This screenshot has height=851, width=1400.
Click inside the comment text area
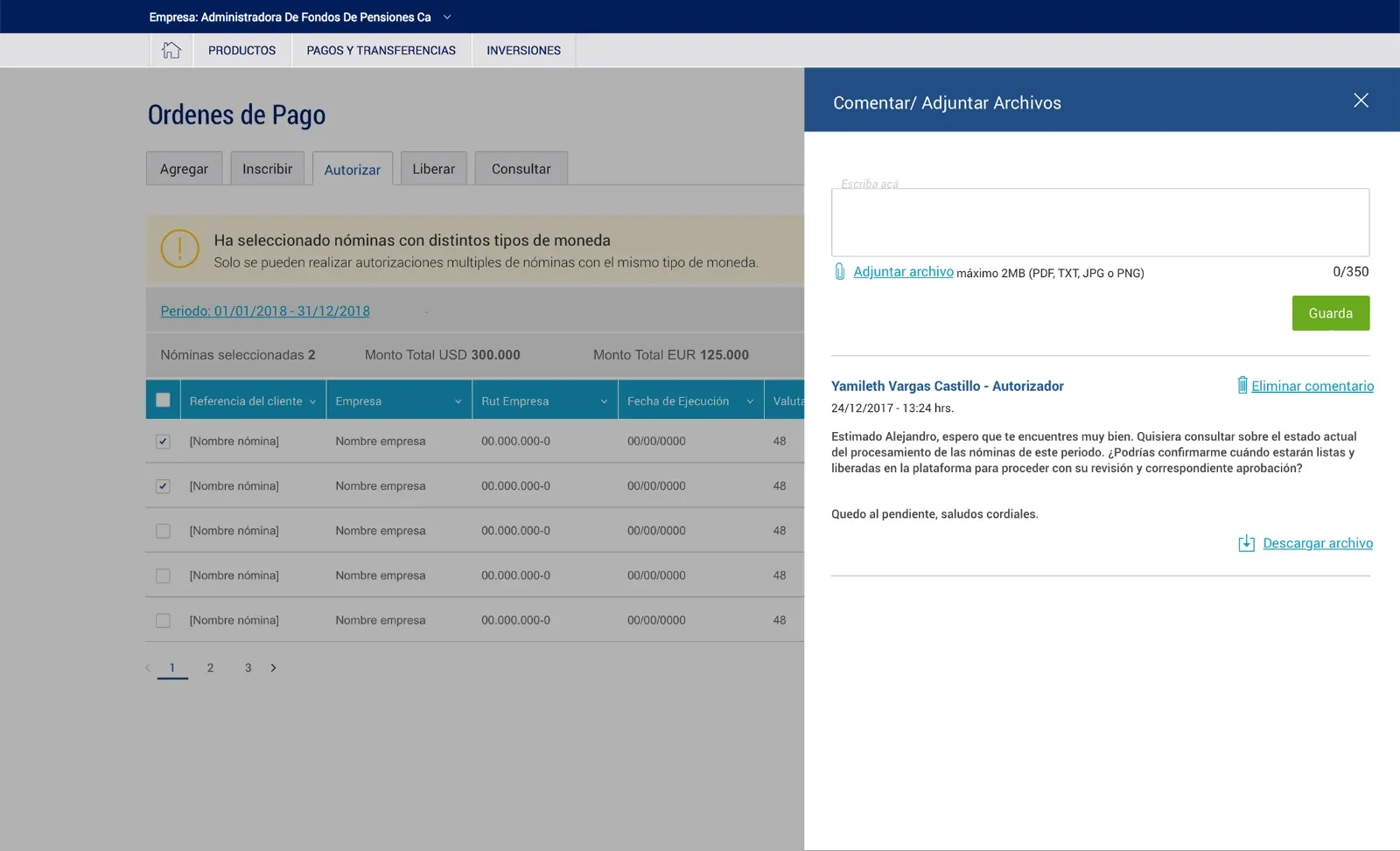[x=1100, y=222]
